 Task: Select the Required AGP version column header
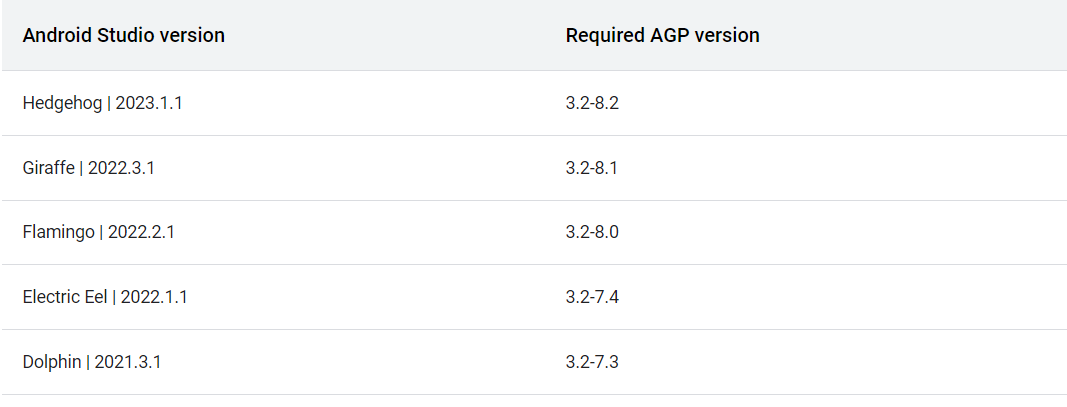click(662, 35)
